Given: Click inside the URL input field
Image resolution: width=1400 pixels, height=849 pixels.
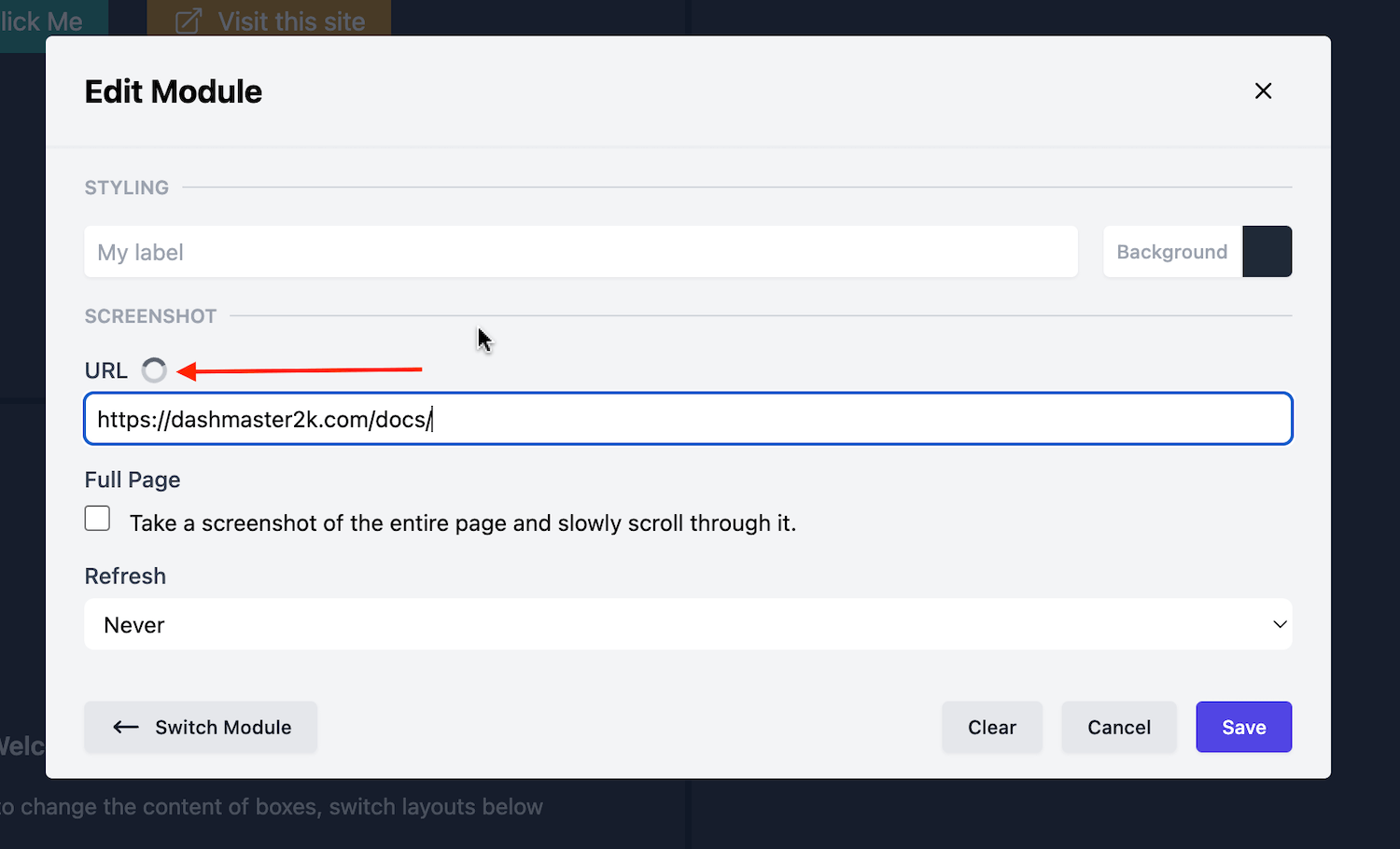Looking at the screenshot, I should [x=687, y=419].
